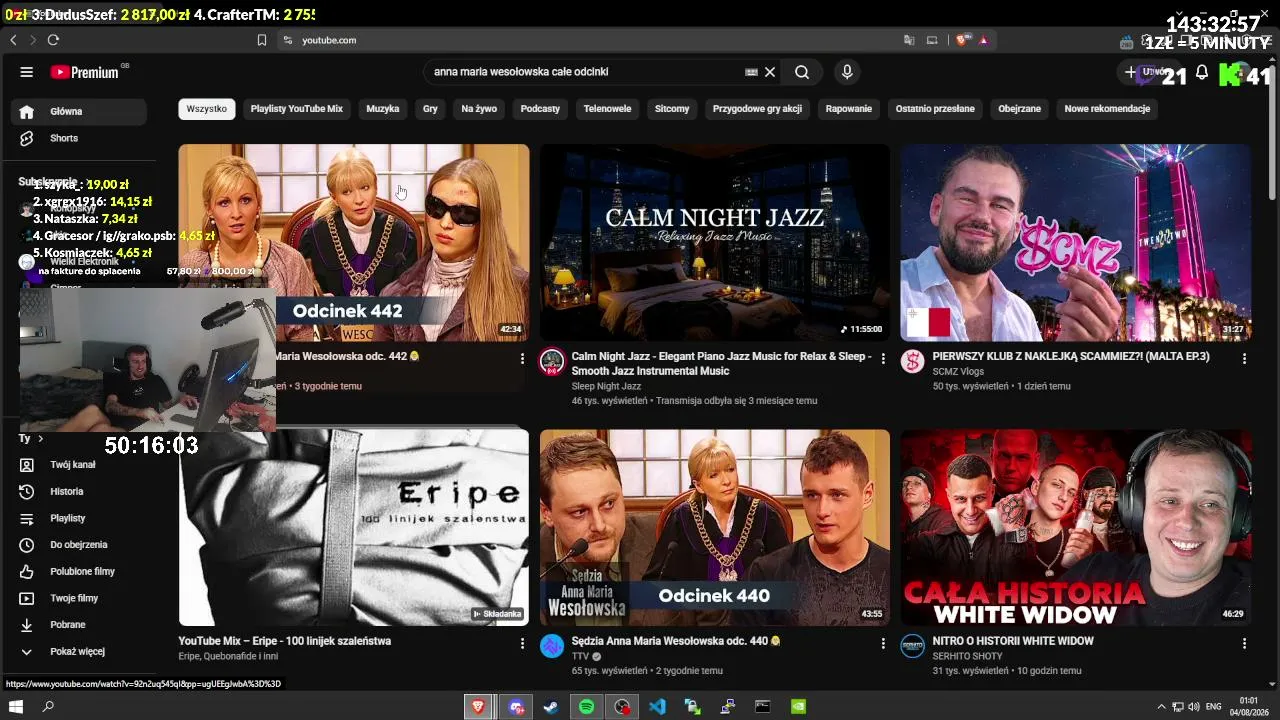Open Główna in the sidebar

coord(80,111)
